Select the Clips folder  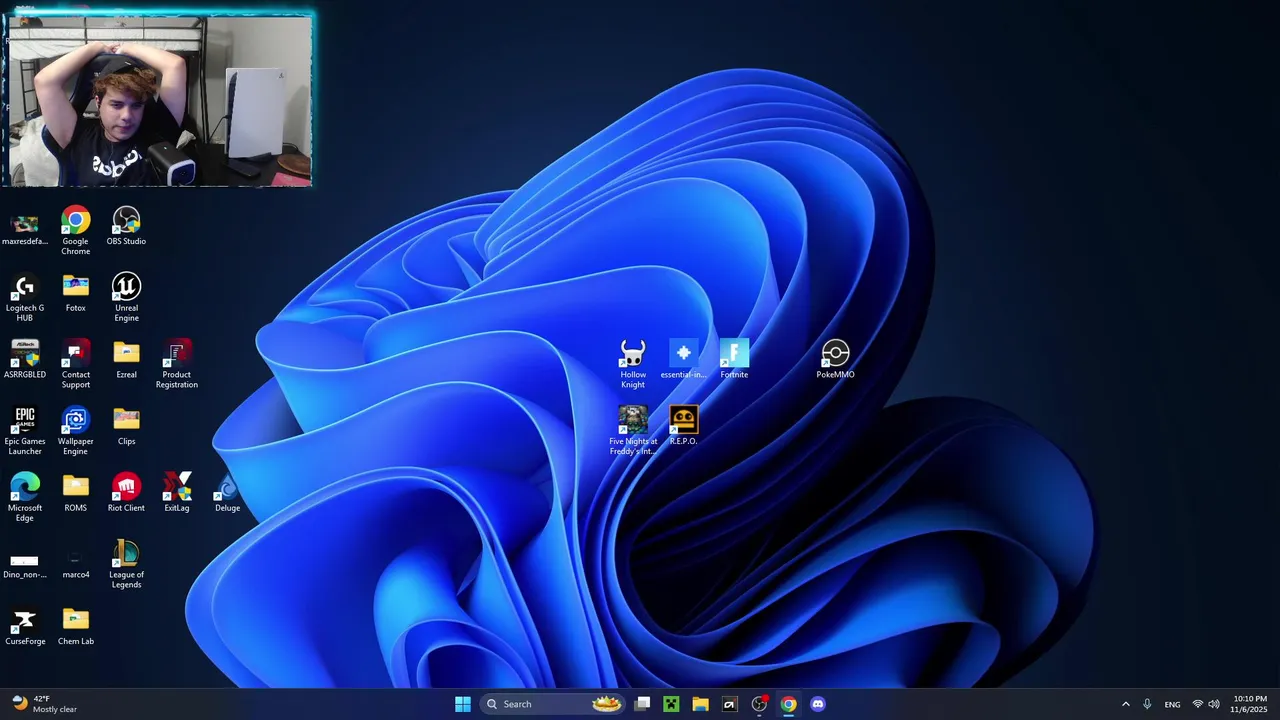tap(126, 426)
